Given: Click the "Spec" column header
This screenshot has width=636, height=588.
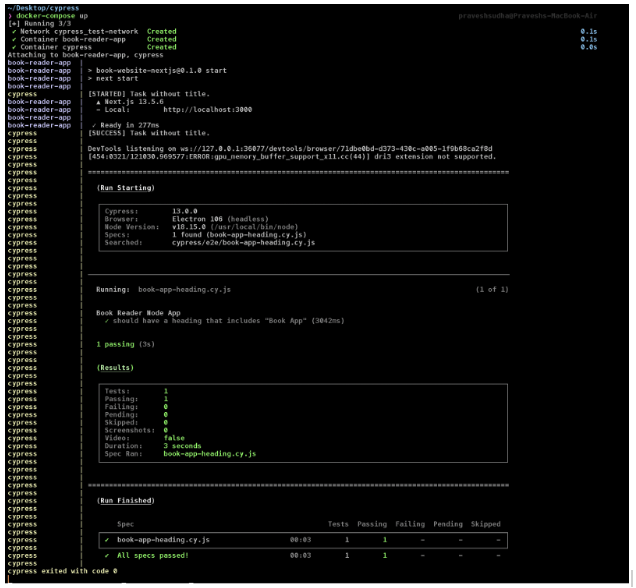Looking at the screenshot, I should [125, 524].
